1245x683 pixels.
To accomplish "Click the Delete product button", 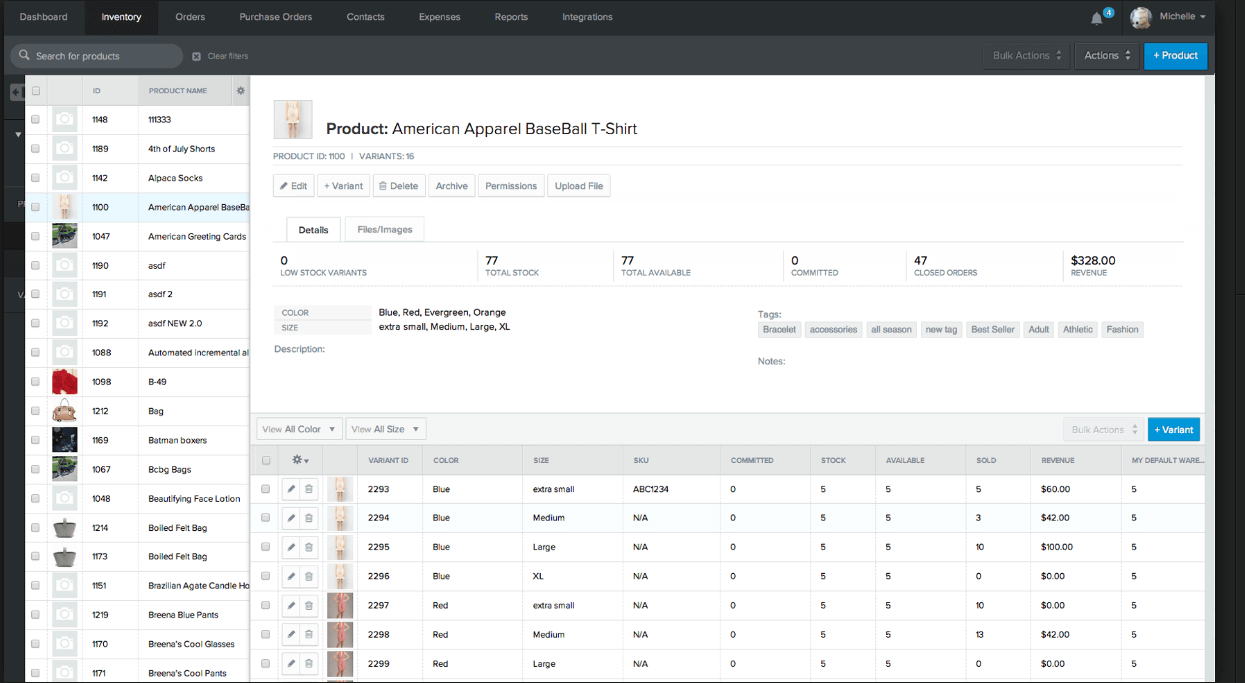I will (399, 186).
